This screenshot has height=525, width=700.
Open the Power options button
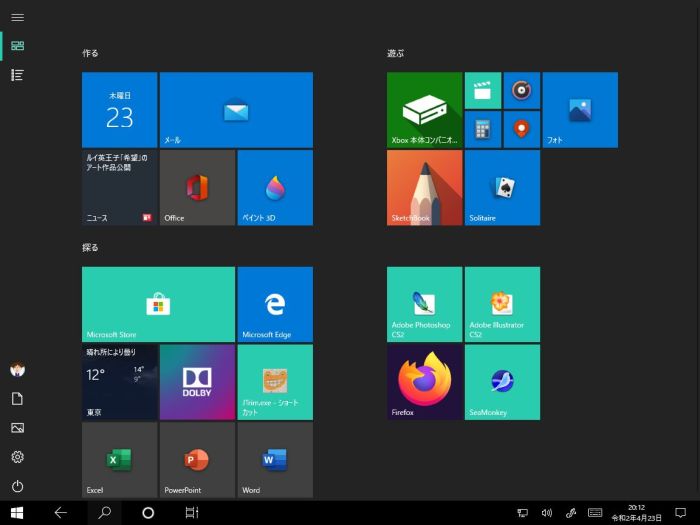[17, 486]
